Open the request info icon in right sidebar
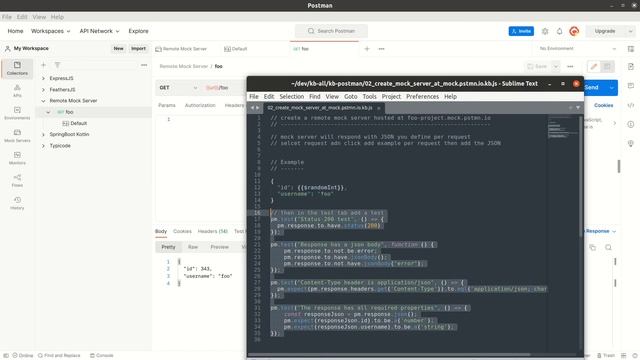The width and height of the screenshot is (640, 360). 631,124
